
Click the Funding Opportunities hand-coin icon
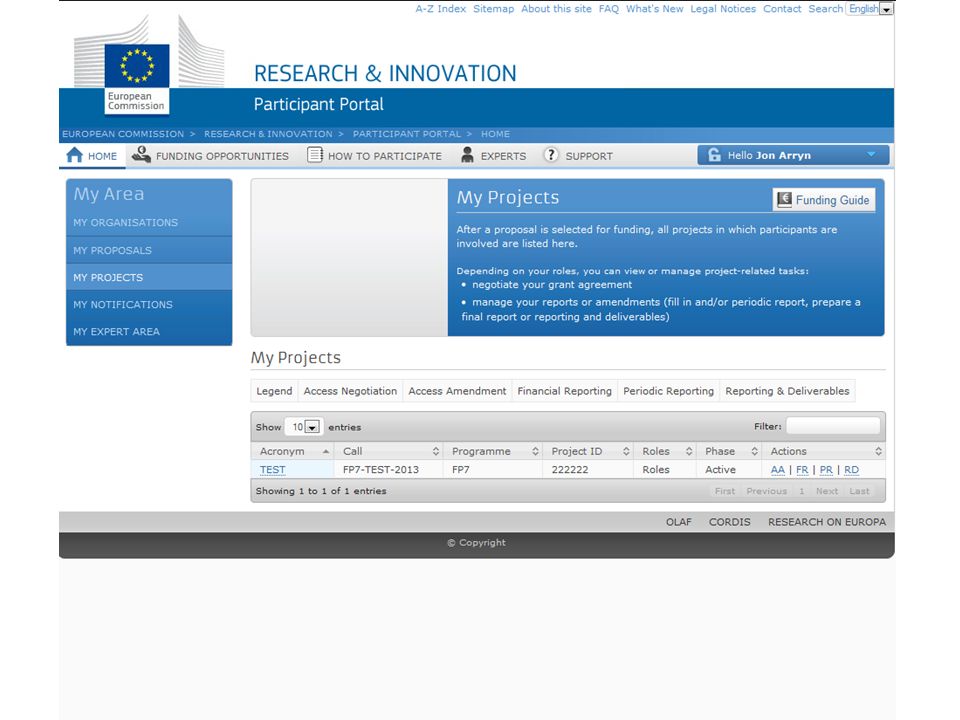coord(141,154)
